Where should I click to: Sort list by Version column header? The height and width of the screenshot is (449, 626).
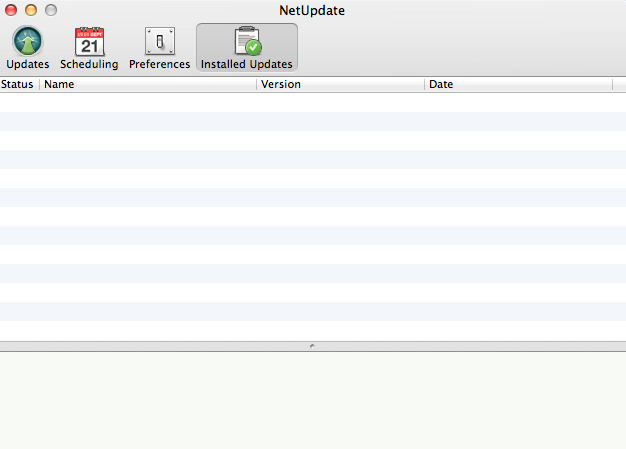(341, 85)
